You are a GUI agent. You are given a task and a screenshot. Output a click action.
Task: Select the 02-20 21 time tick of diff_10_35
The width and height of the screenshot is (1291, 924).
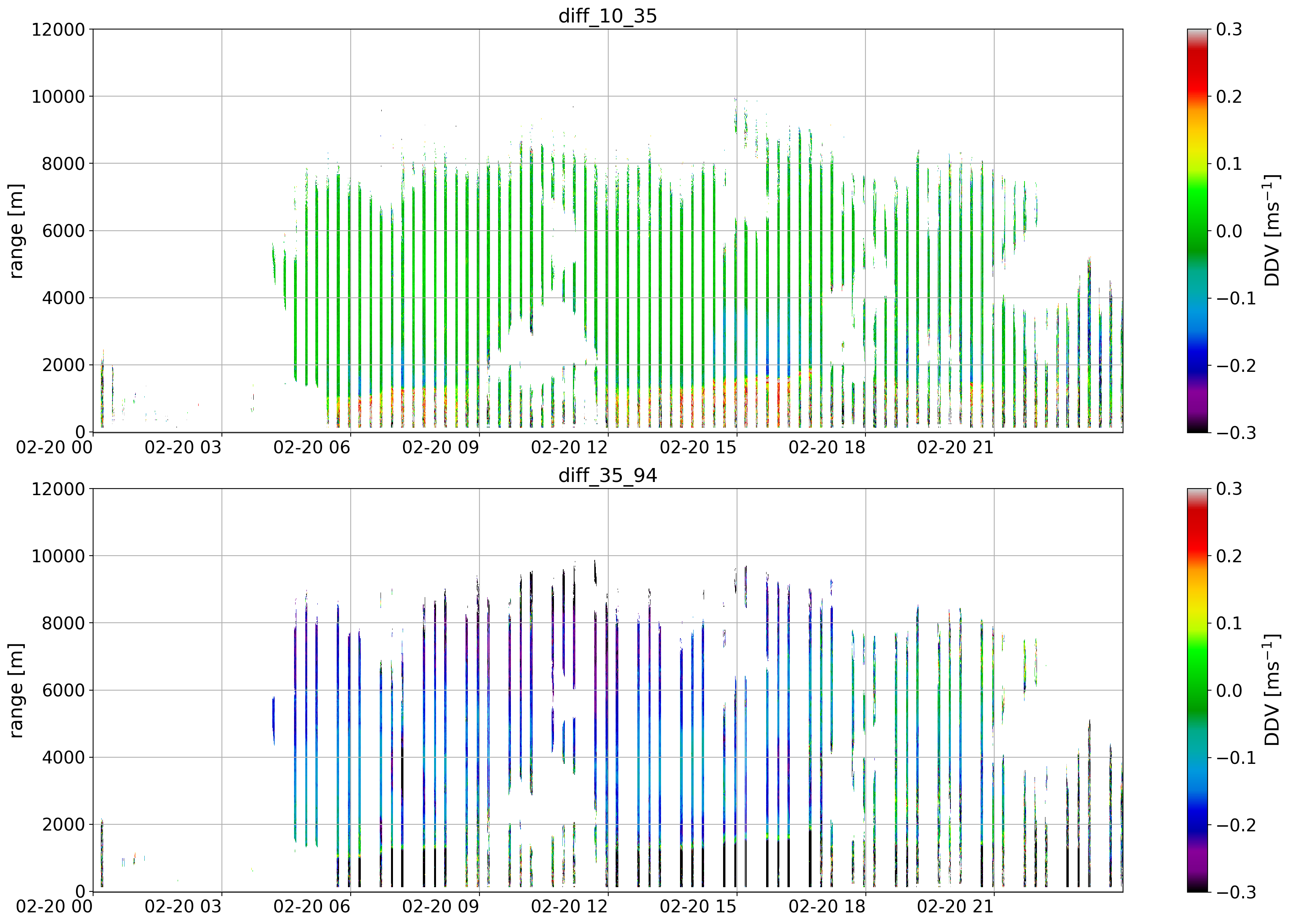(955, 447)
